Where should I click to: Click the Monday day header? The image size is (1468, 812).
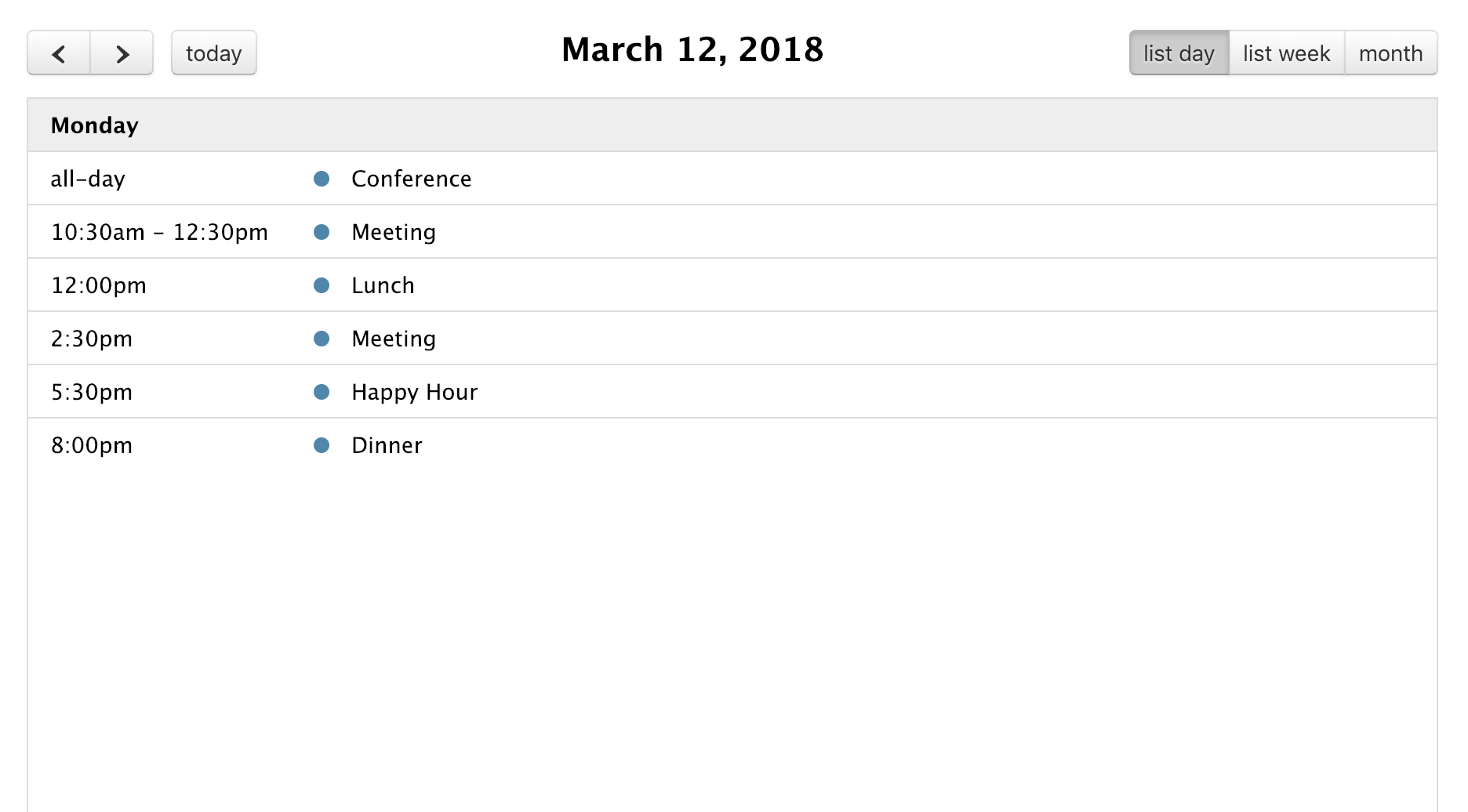tap(94, 125)
